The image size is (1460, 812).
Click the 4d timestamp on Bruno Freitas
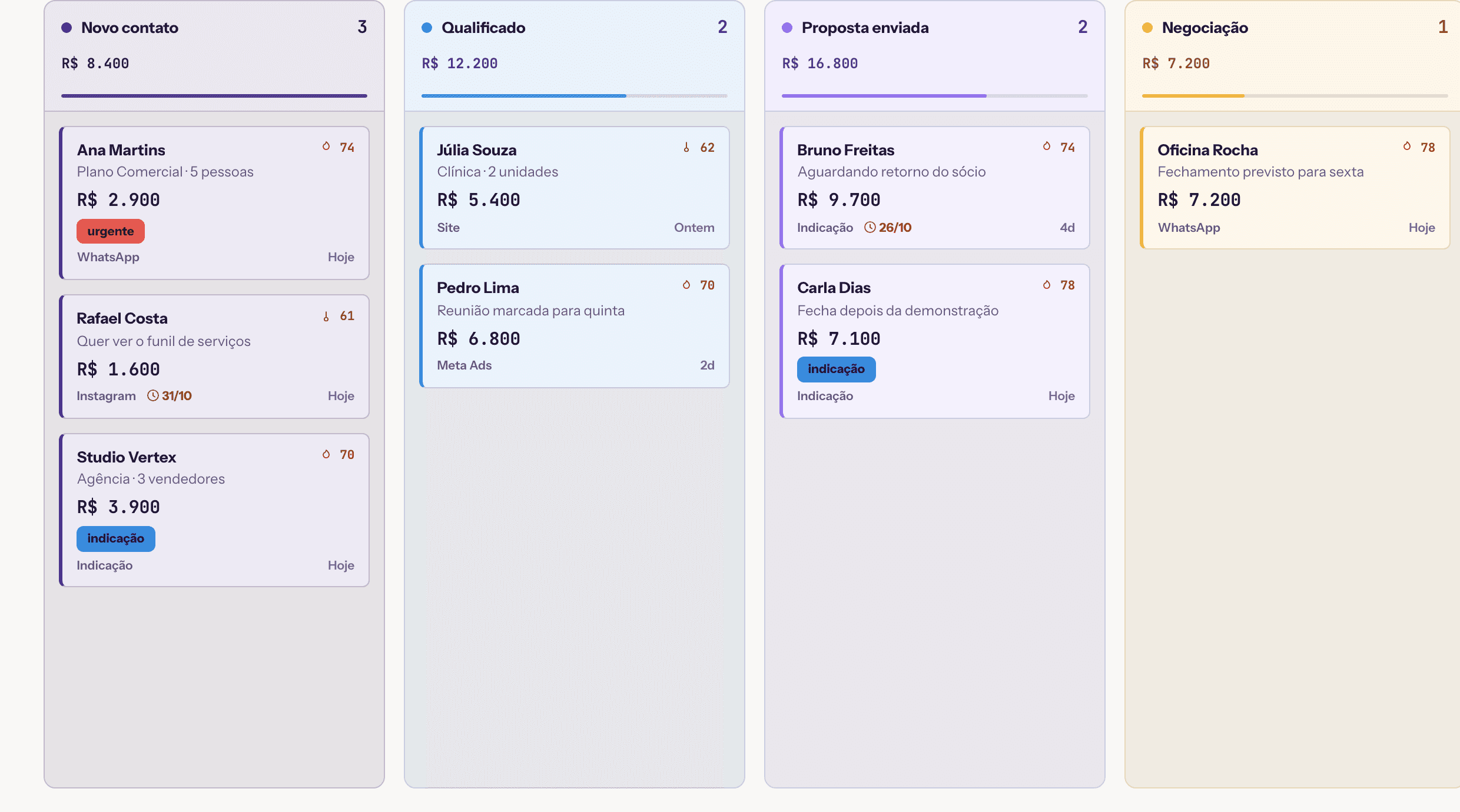pyautogui.click(x=1067, y=228)
